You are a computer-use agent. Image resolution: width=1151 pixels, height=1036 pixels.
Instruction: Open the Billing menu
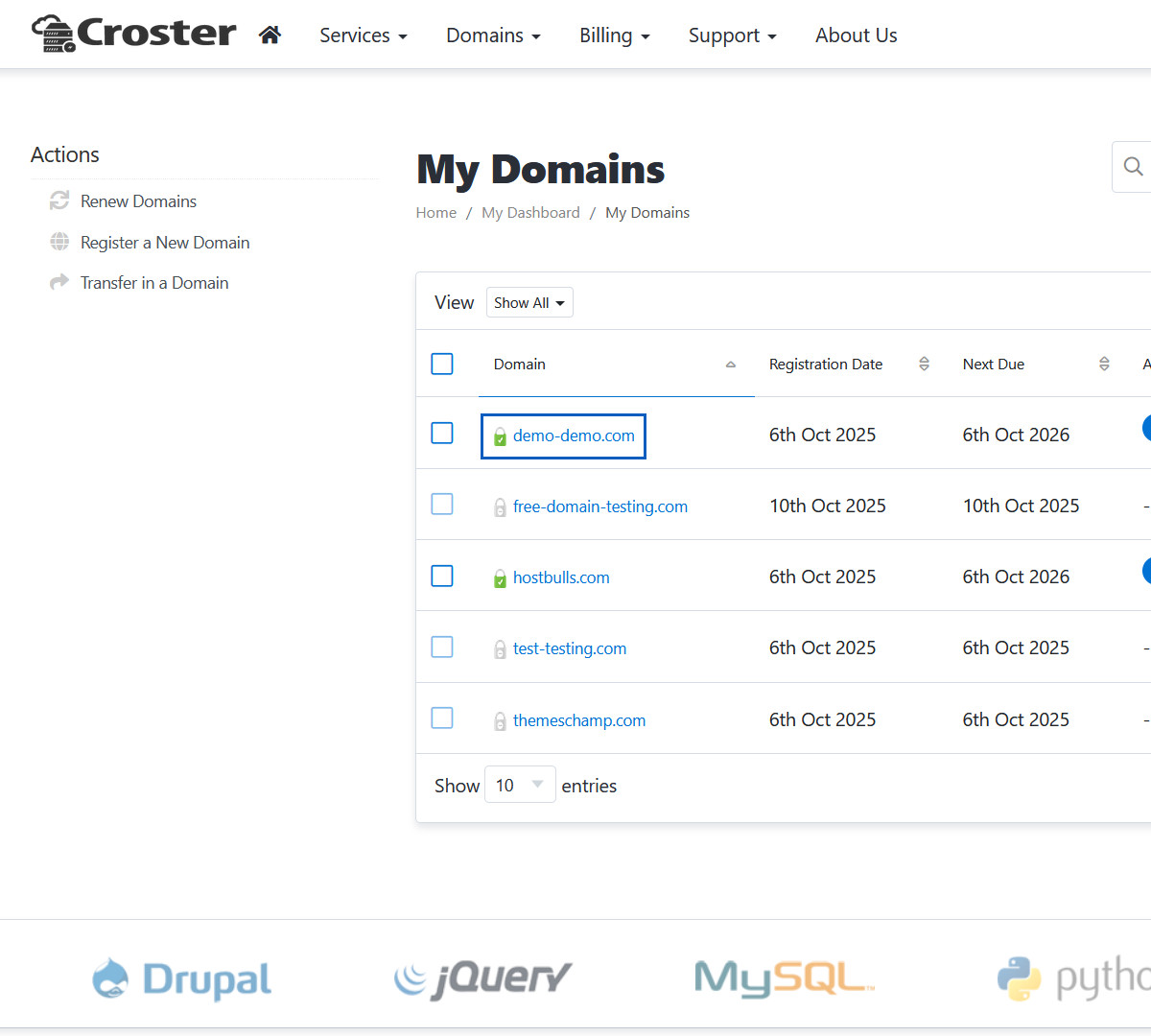pos(614,35)
